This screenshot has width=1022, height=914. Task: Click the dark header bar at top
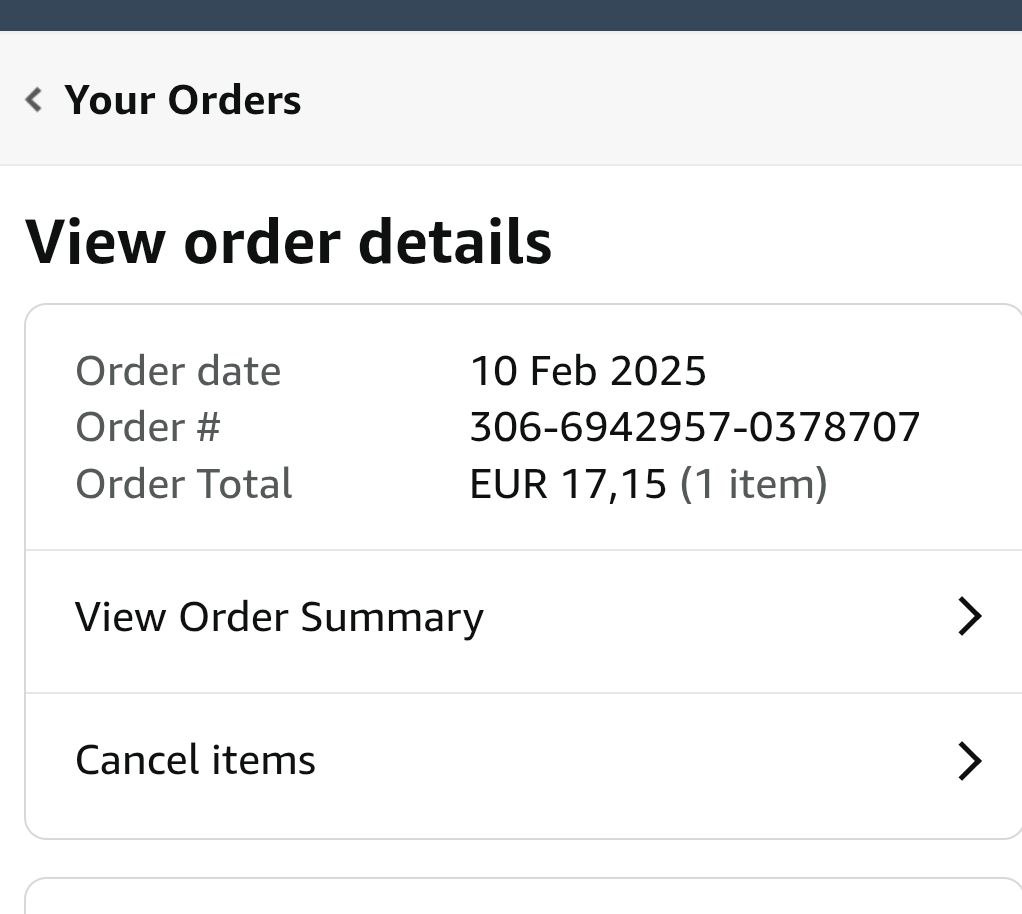coord(511,15)
